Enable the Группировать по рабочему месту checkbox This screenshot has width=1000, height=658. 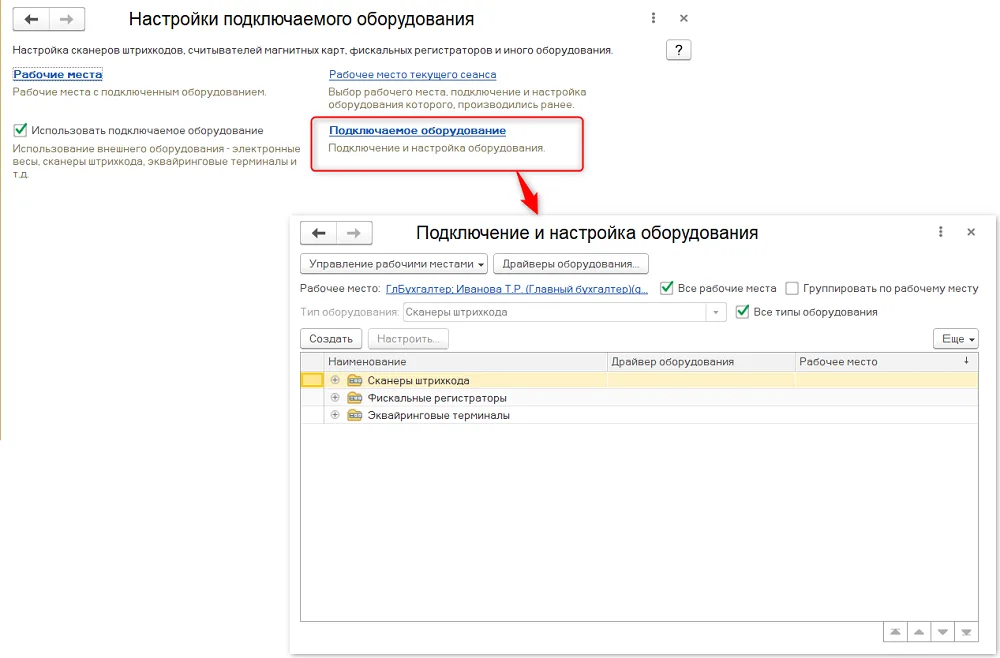(x=792, y=289)
